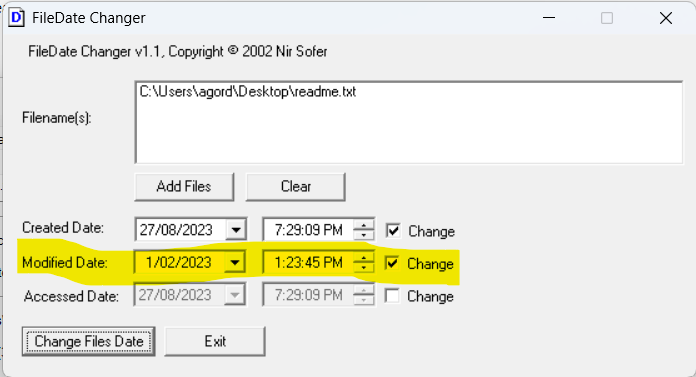Uncheck the Modified Date Change checkbox
Screen dimensions: 696x377
click(392, 263)
